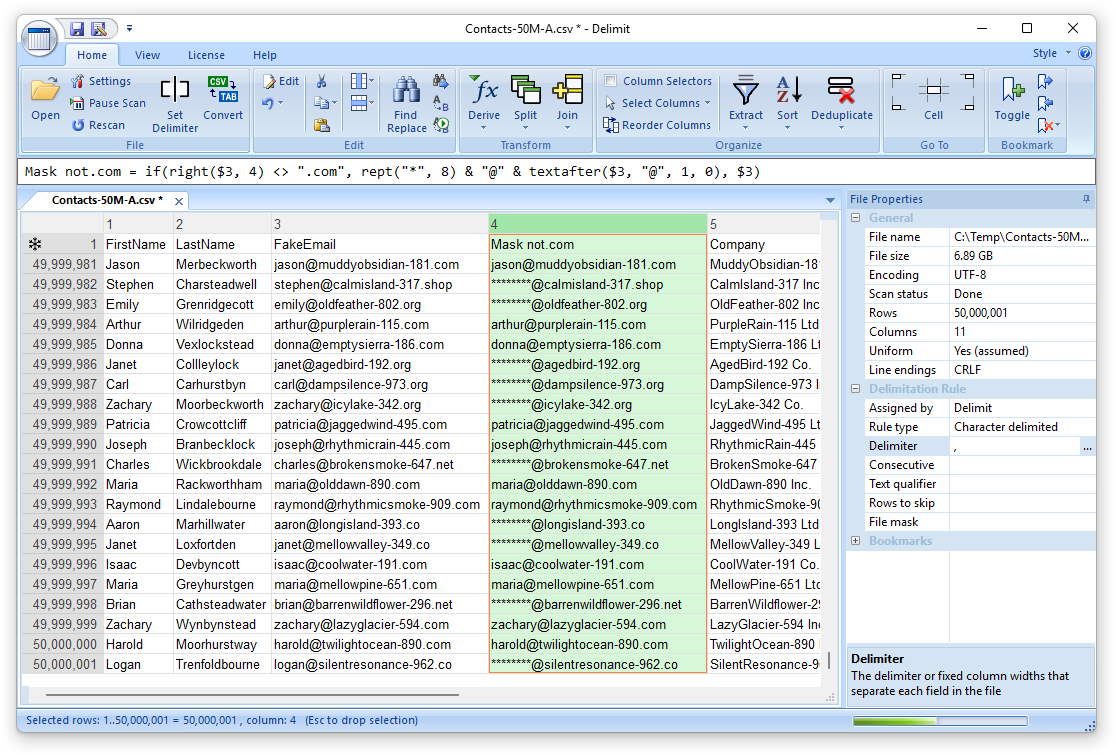Switch to the View ribbon tab
Viewport: 1116px width, 755px height.
(x=147, y=55)
